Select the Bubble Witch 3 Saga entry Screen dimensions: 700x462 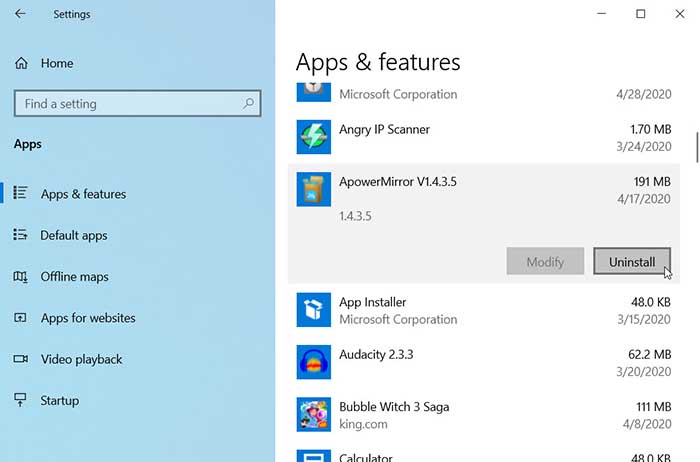tap(484, 415)
